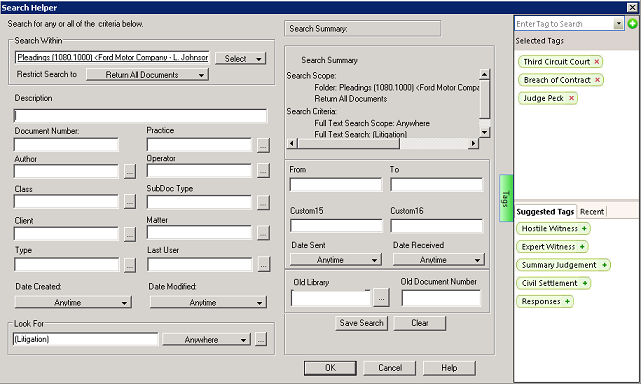Expand the Enter Tag to Search dropdown arrow

(619, 24)
